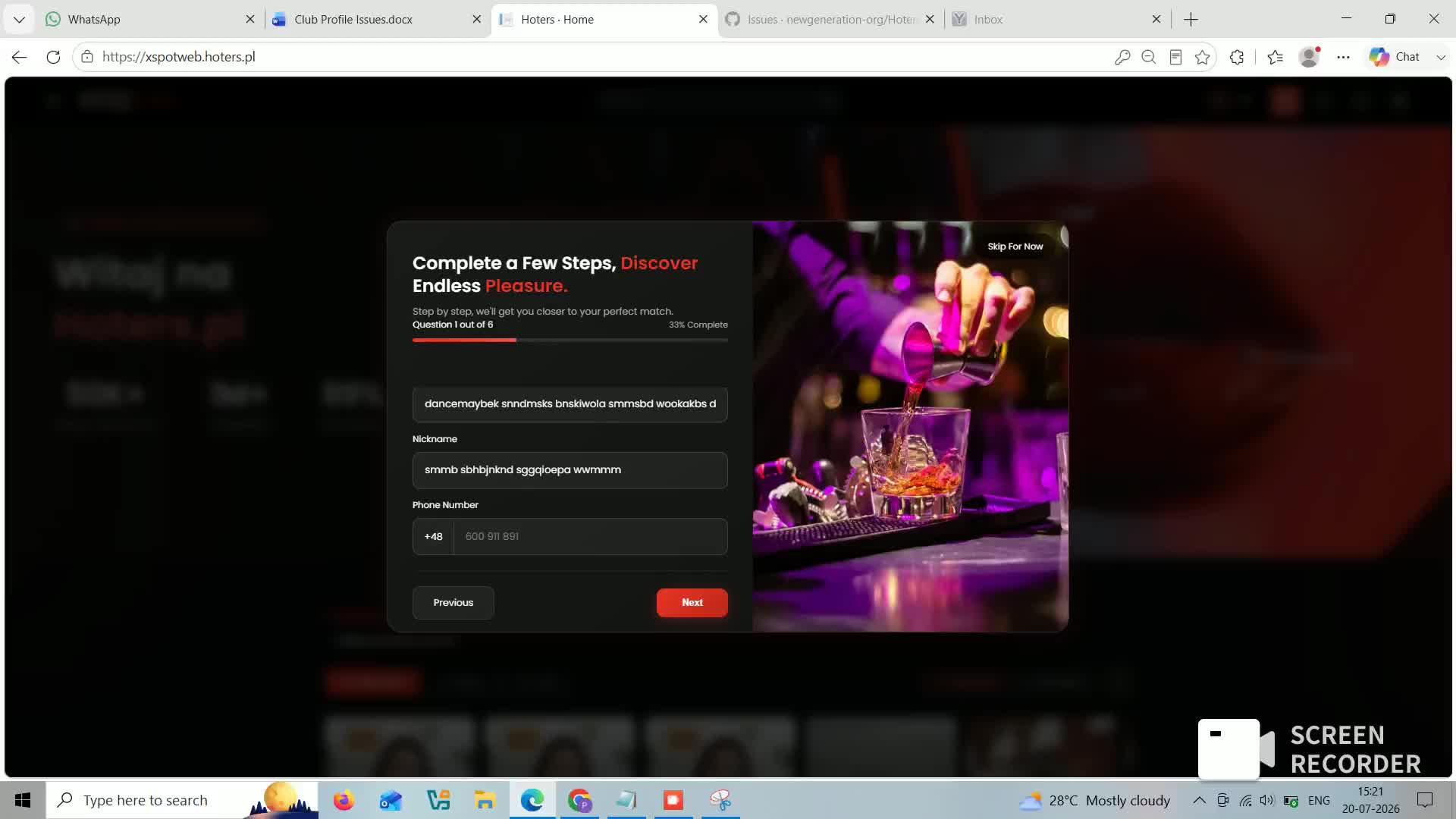The width and height of the screenshot is (1456, 819).
Task: Close the Inbox tab
Action: point(1156,20)
